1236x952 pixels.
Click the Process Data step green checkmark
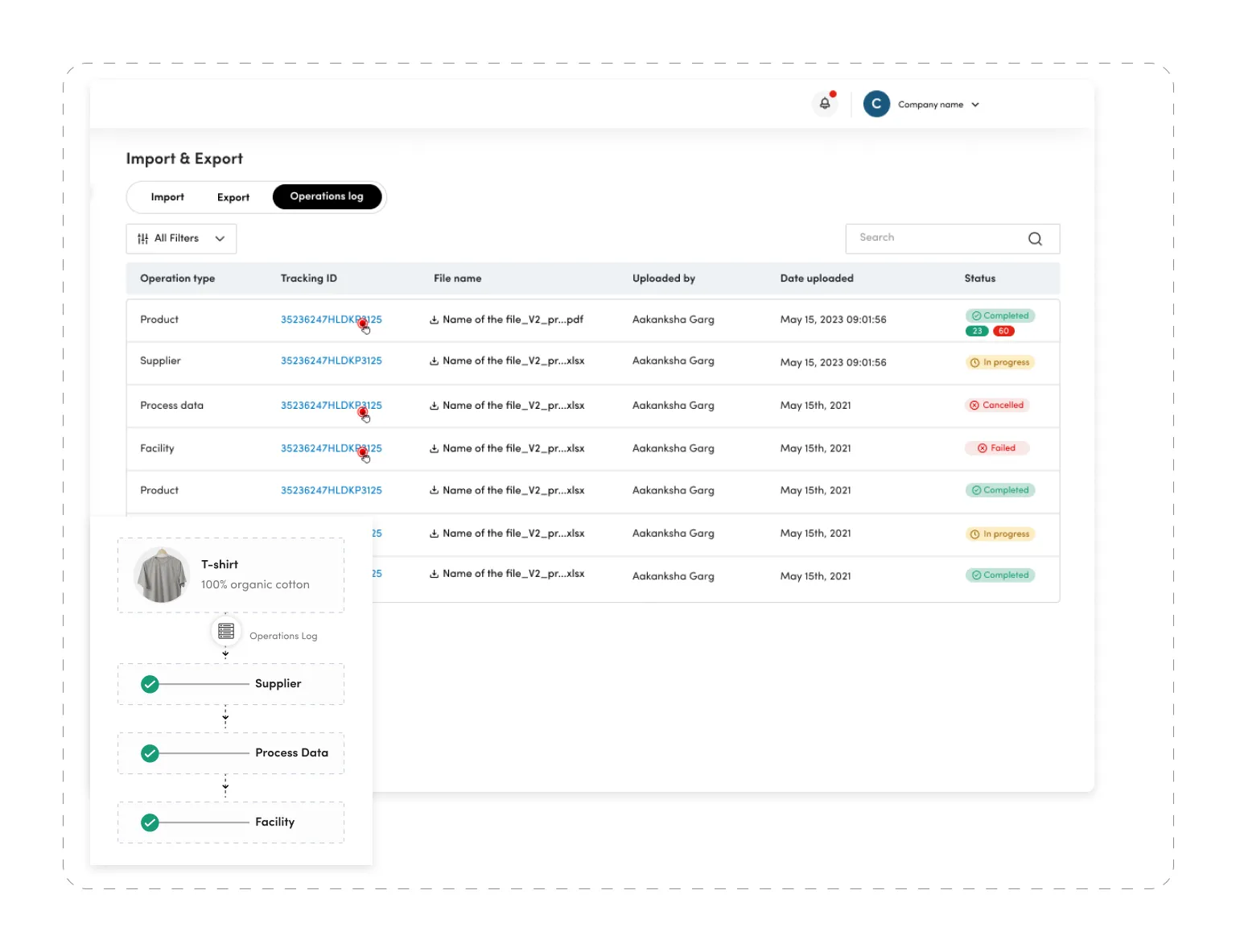tap(150, 753)
